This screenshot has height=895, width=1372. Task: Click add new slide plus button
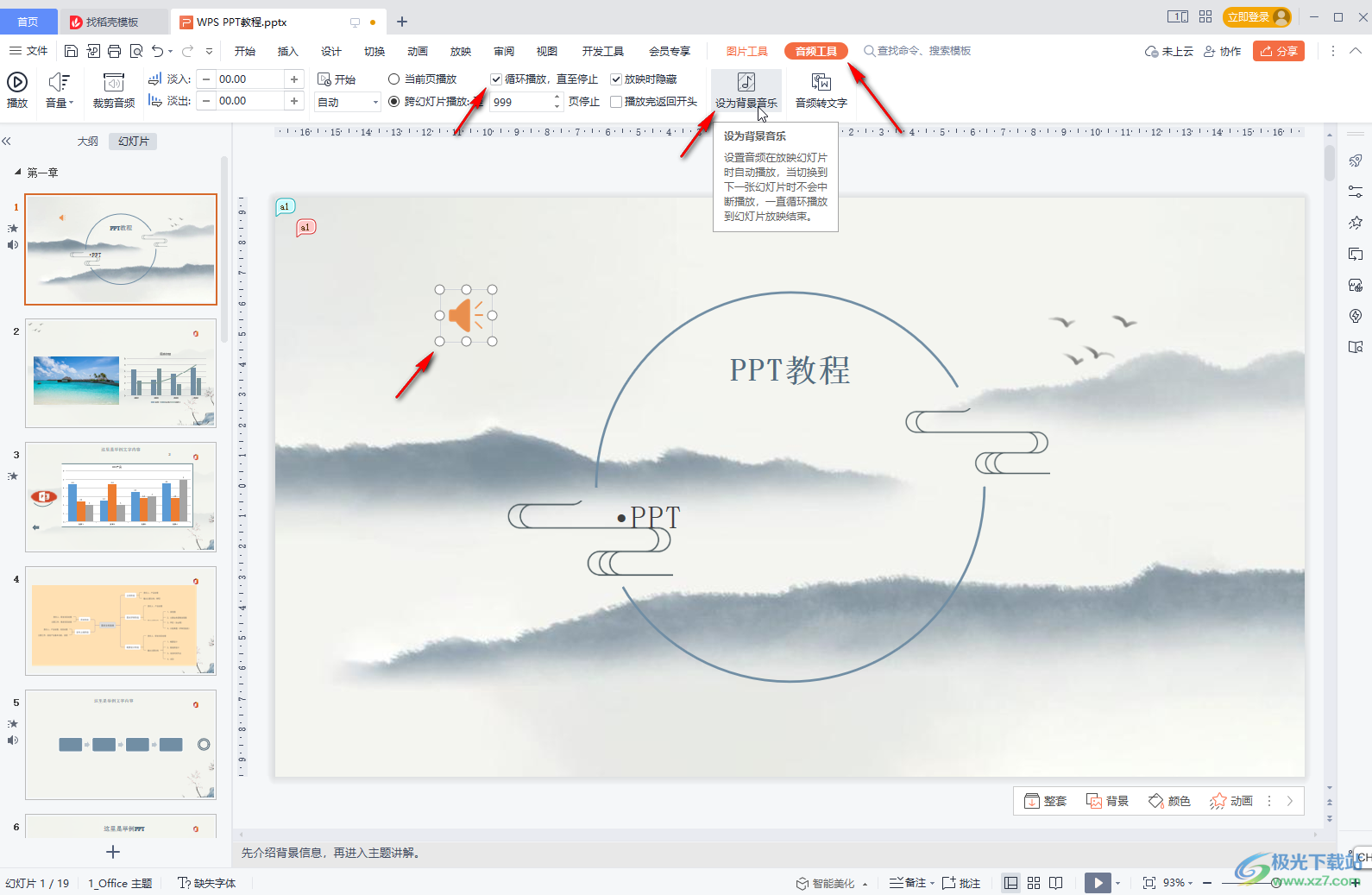point(113,852)
